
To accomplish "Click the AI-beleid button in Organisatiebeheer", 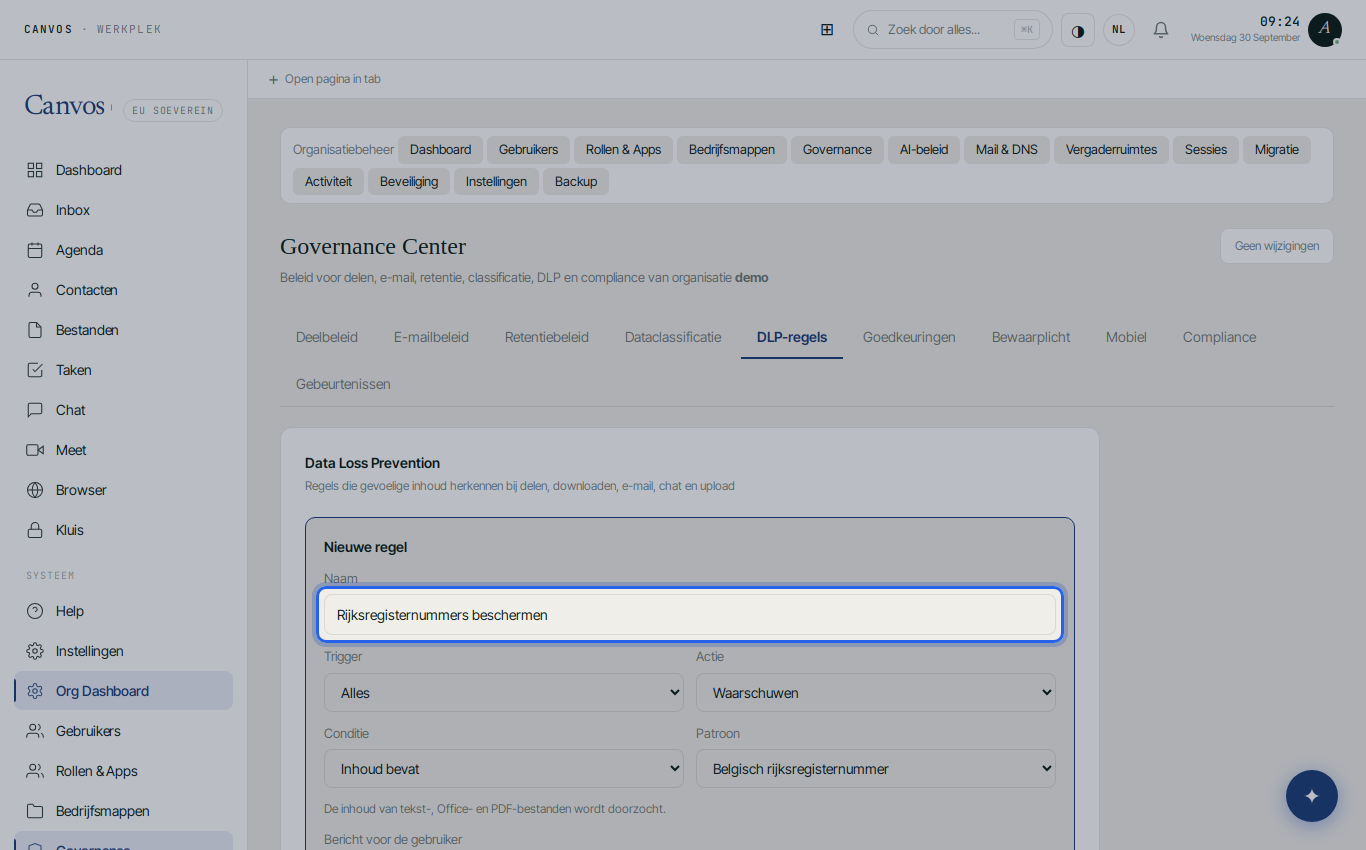I will click(x=924, y=150).
